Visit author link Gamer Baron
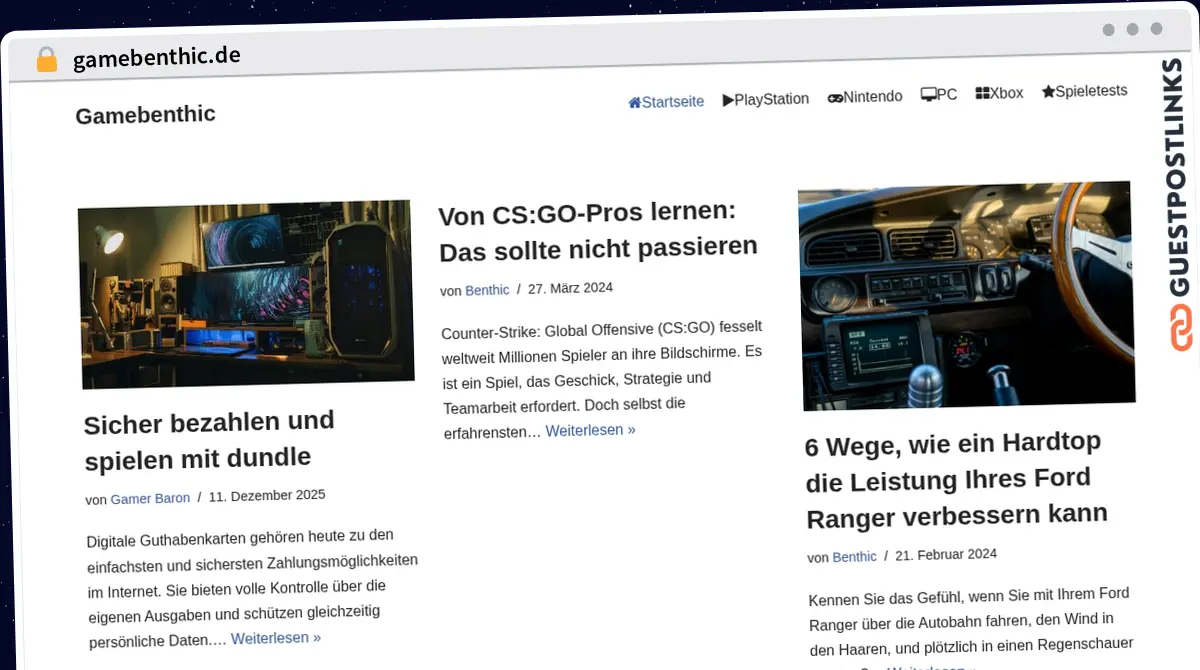Viewport: 1200px width, 670px height. 150,498
